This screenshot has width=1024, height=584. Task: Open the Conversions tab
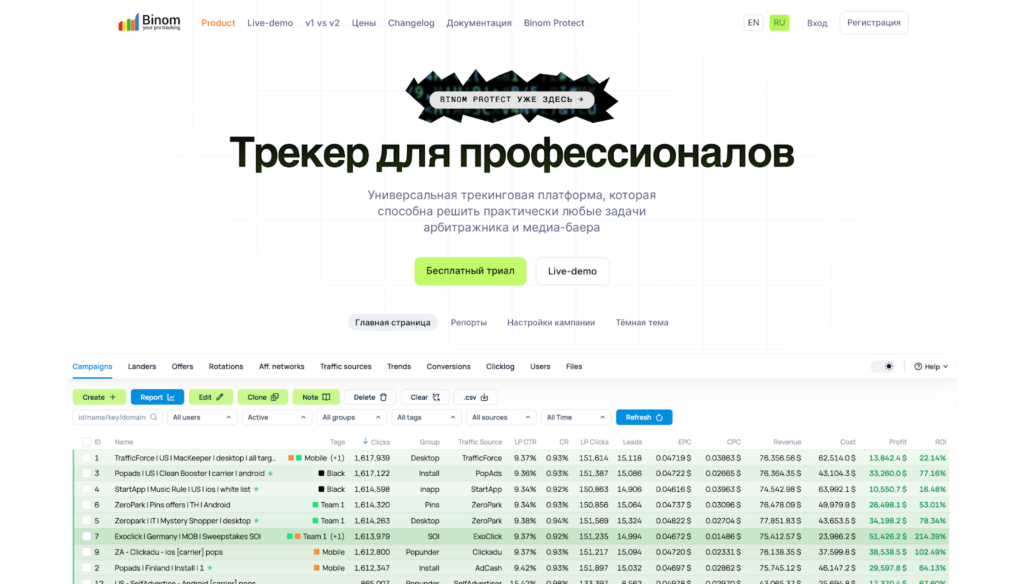448,366
